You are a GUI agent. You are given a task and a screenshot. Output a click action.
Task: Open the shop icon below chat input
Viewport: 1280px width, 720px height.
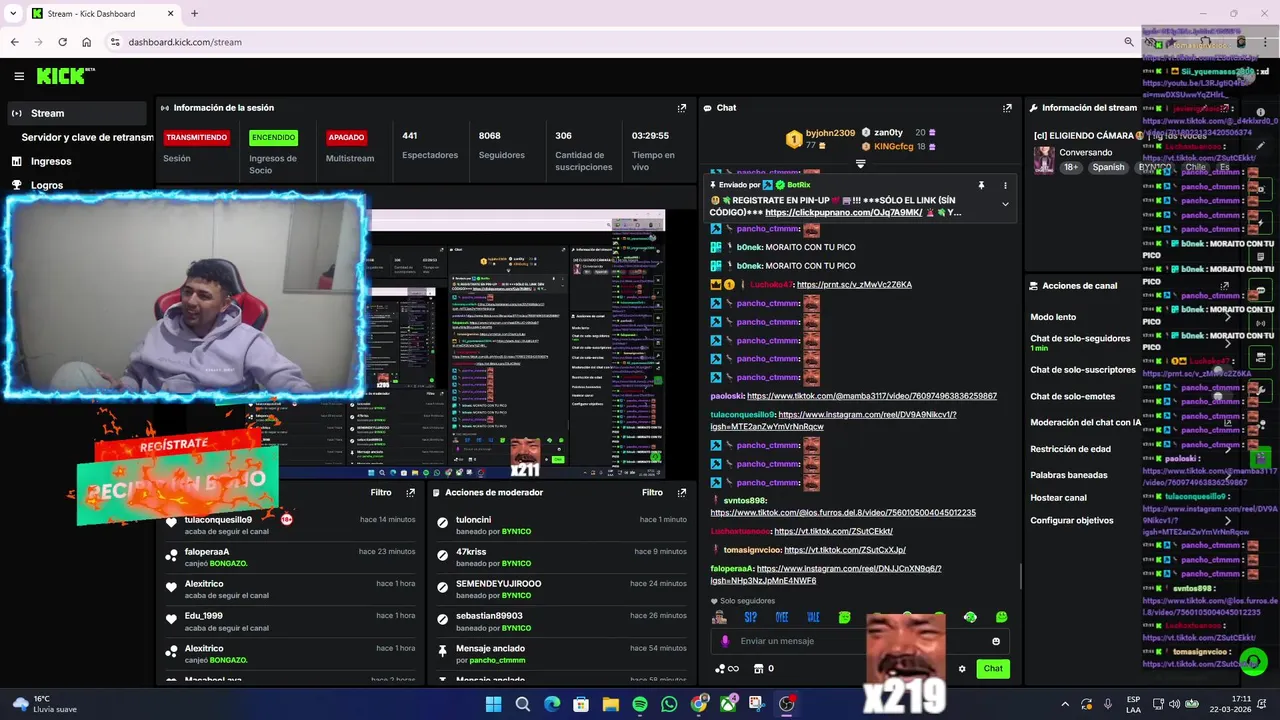pos(758,669)
